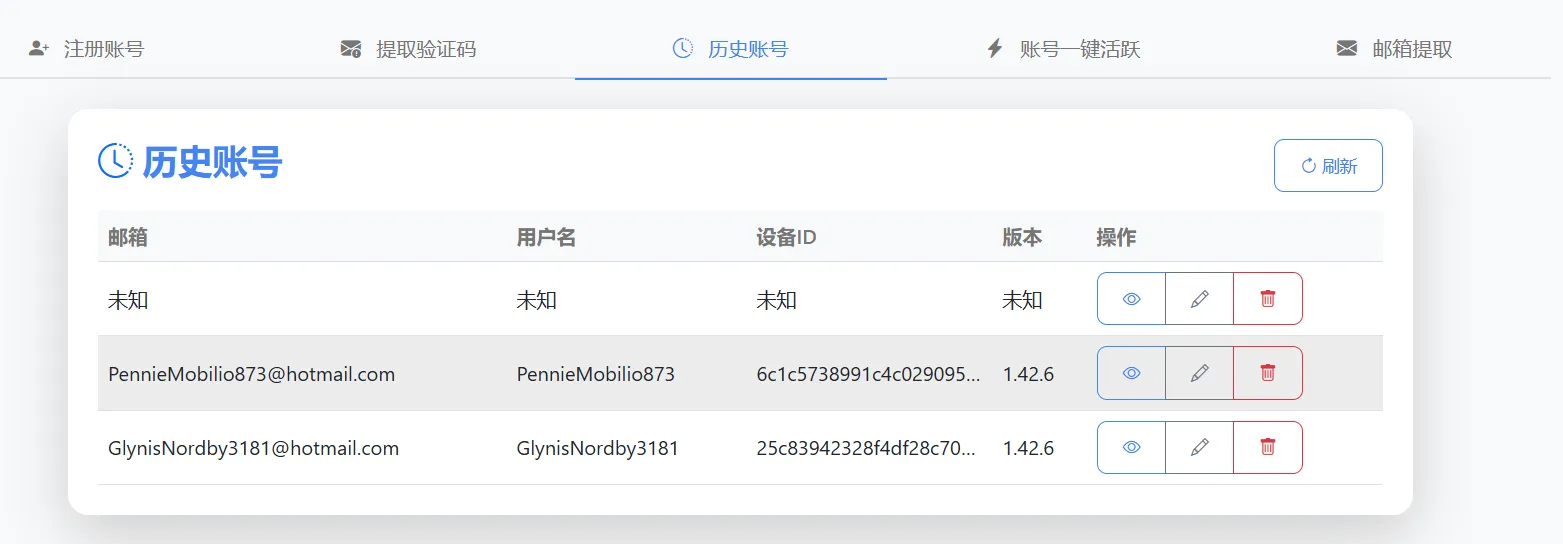1563x544 pixels.
Task: View details of GlynisNordby3181 account
Action: point(1131,448)
